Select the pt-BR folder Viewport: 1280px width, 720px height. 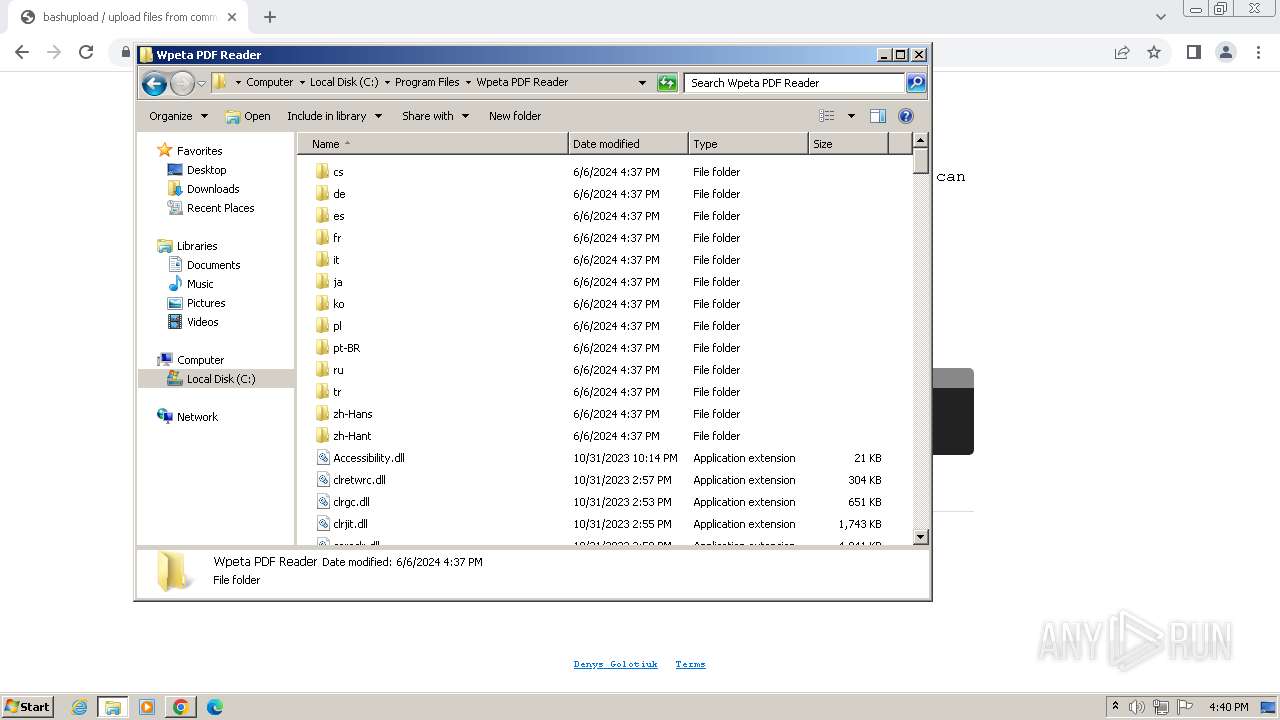click(x=346, y=348)
